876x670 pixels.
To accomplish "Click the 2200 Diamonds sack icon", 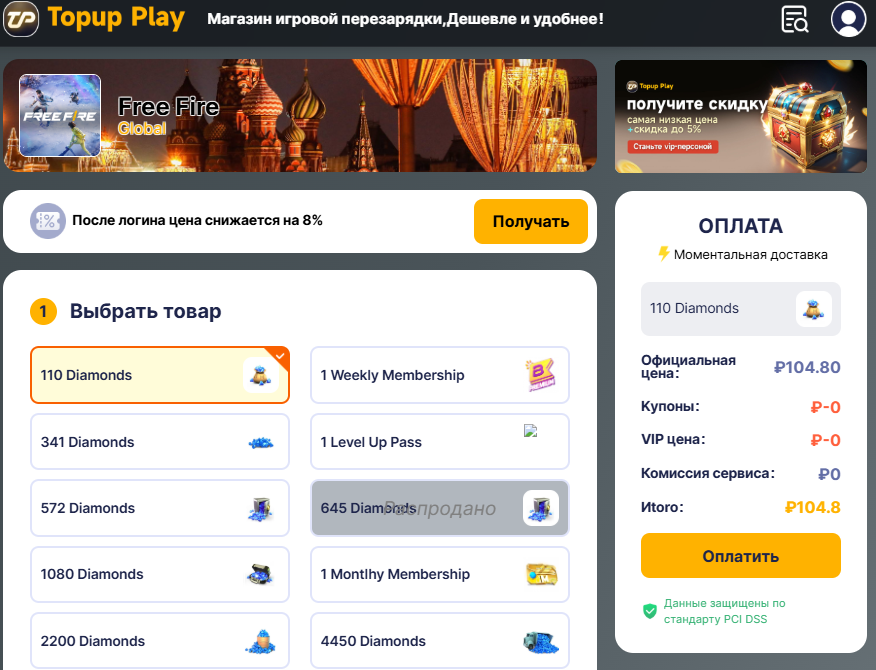I will click(260, 642).
